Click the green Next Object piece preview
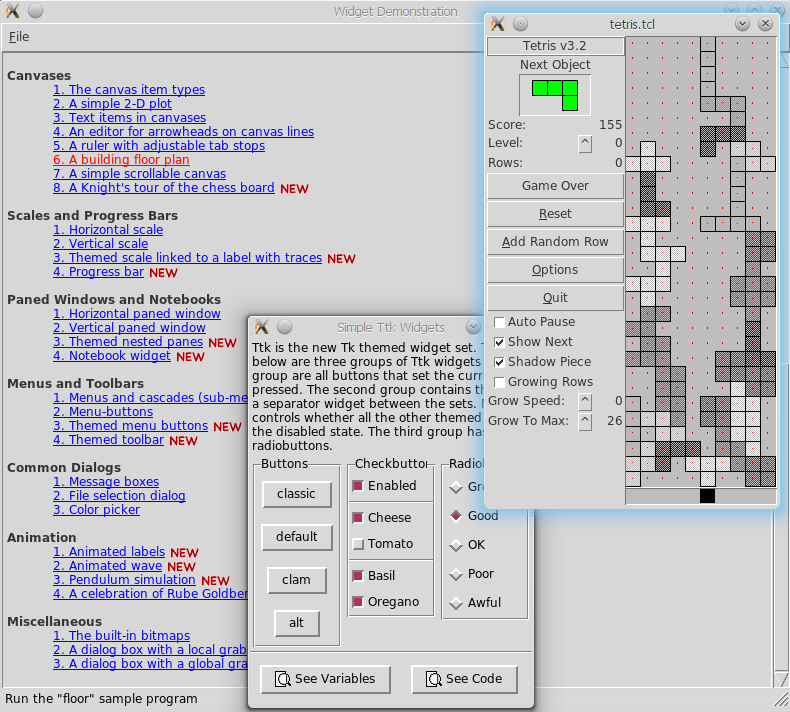 pos(555,95)
